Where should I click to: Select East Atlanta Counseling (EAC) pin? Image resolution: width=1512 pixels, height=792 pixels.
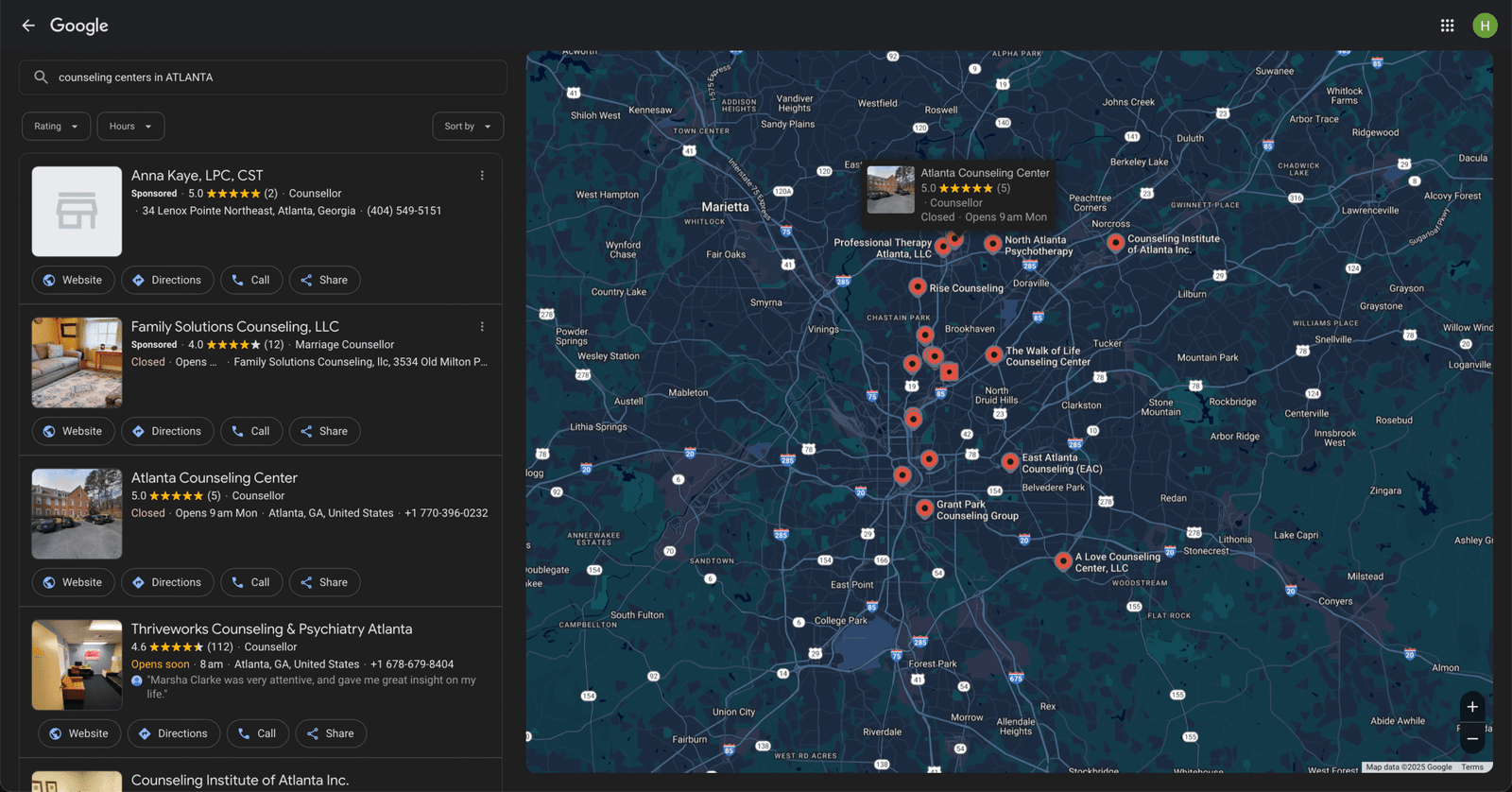click(x=1009, y=461)
